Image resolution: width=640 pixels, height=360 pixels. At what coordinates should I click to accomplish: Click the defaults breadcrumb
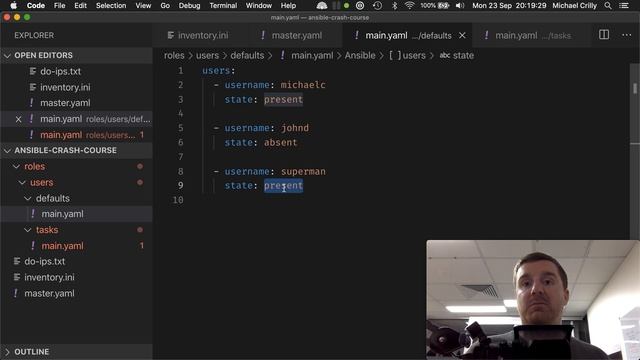click(247, 56)
